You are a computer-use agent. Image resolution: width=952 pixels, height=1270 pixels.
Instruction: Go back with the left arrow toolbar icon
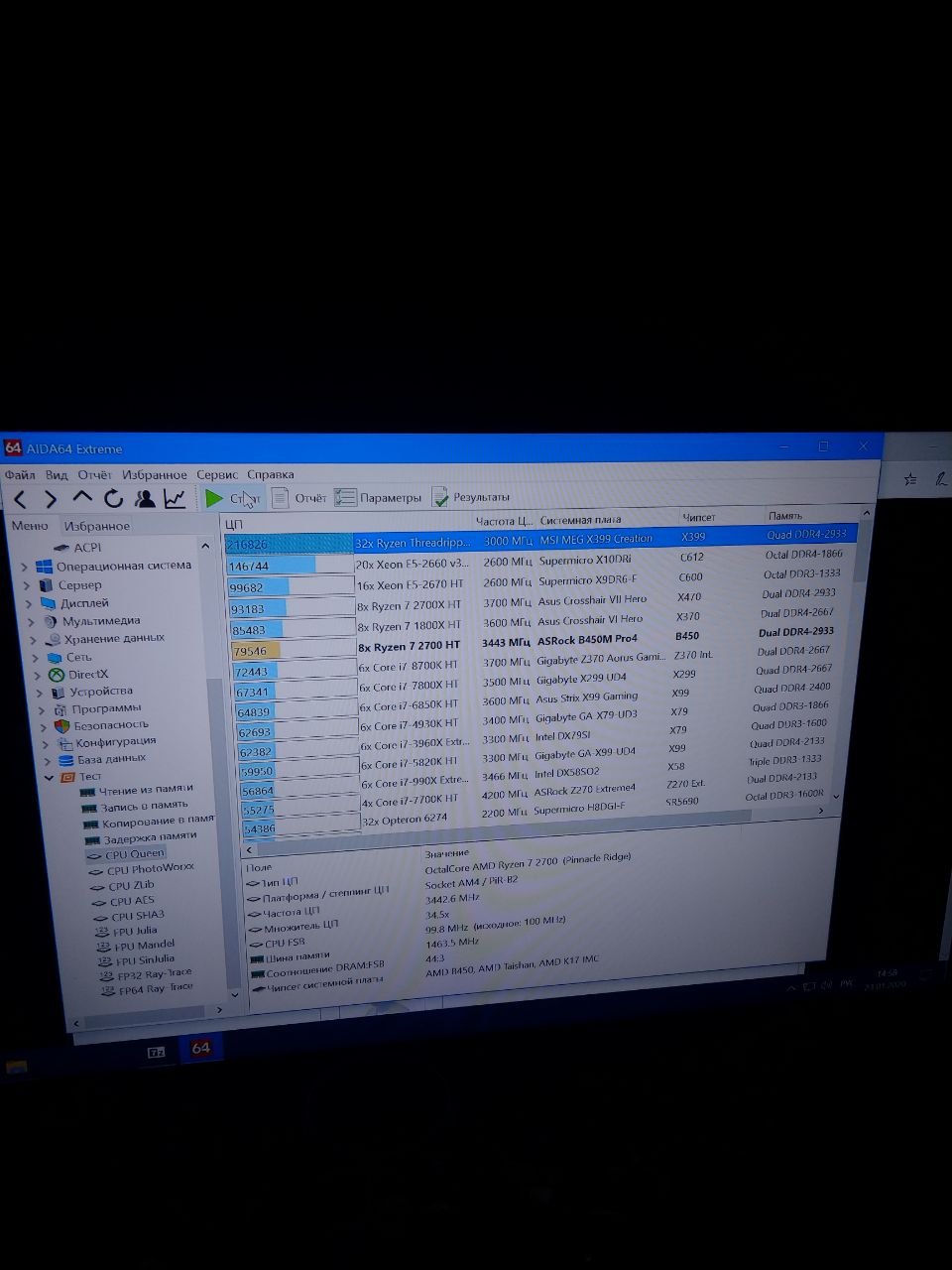point(21,499)
